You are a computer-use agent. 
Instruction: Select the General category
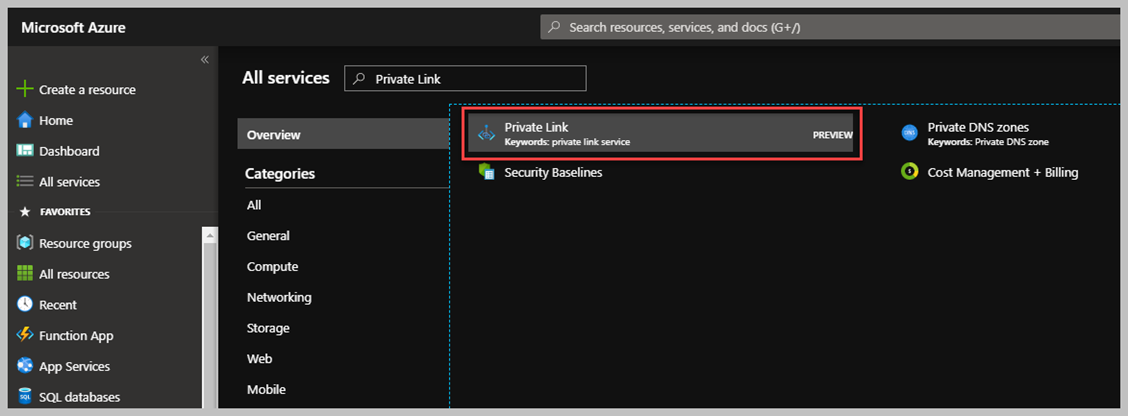pos(268,236)
